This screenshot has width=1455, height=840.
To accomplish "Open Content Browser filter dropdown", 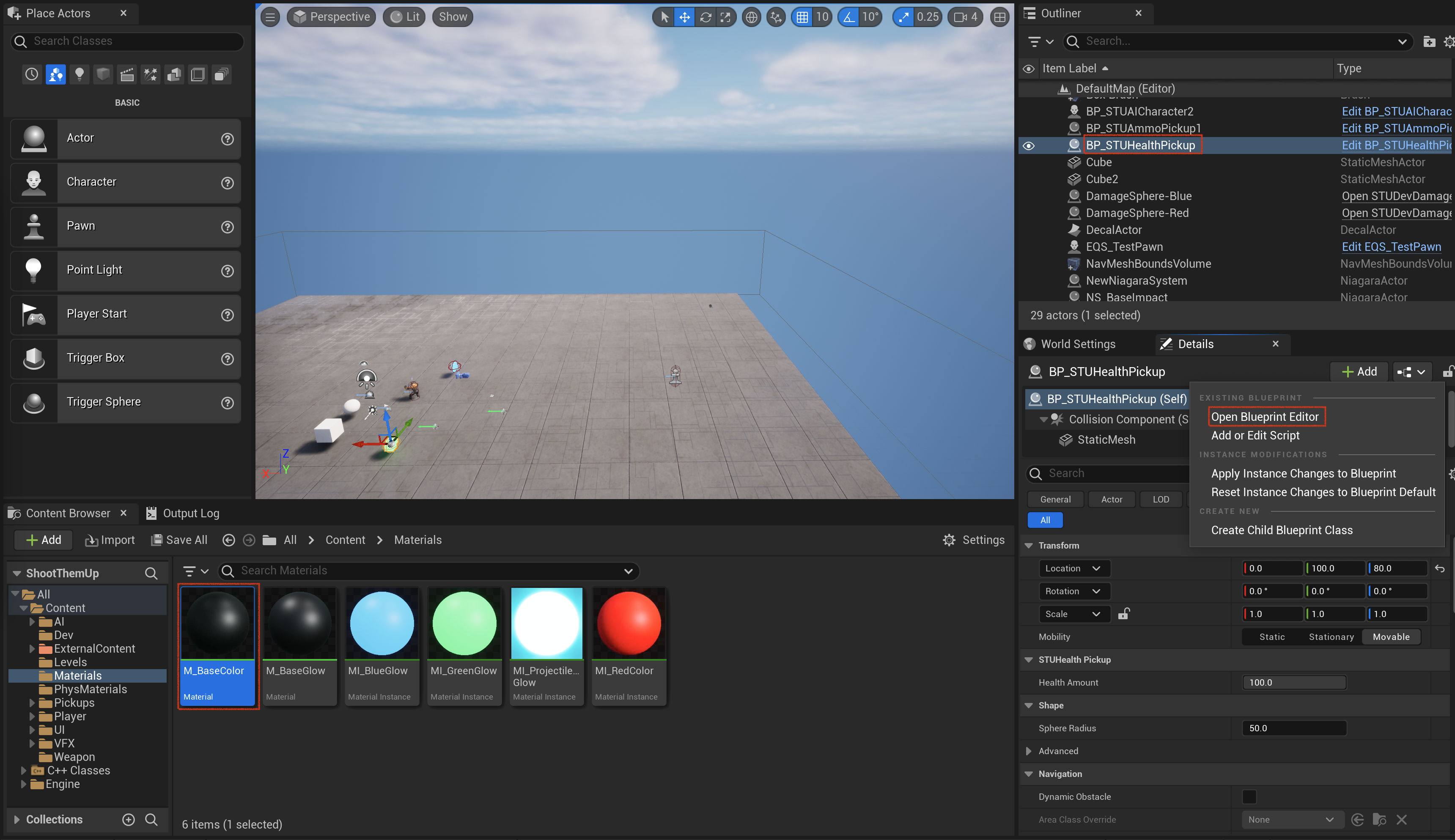I will coord(195,571).
